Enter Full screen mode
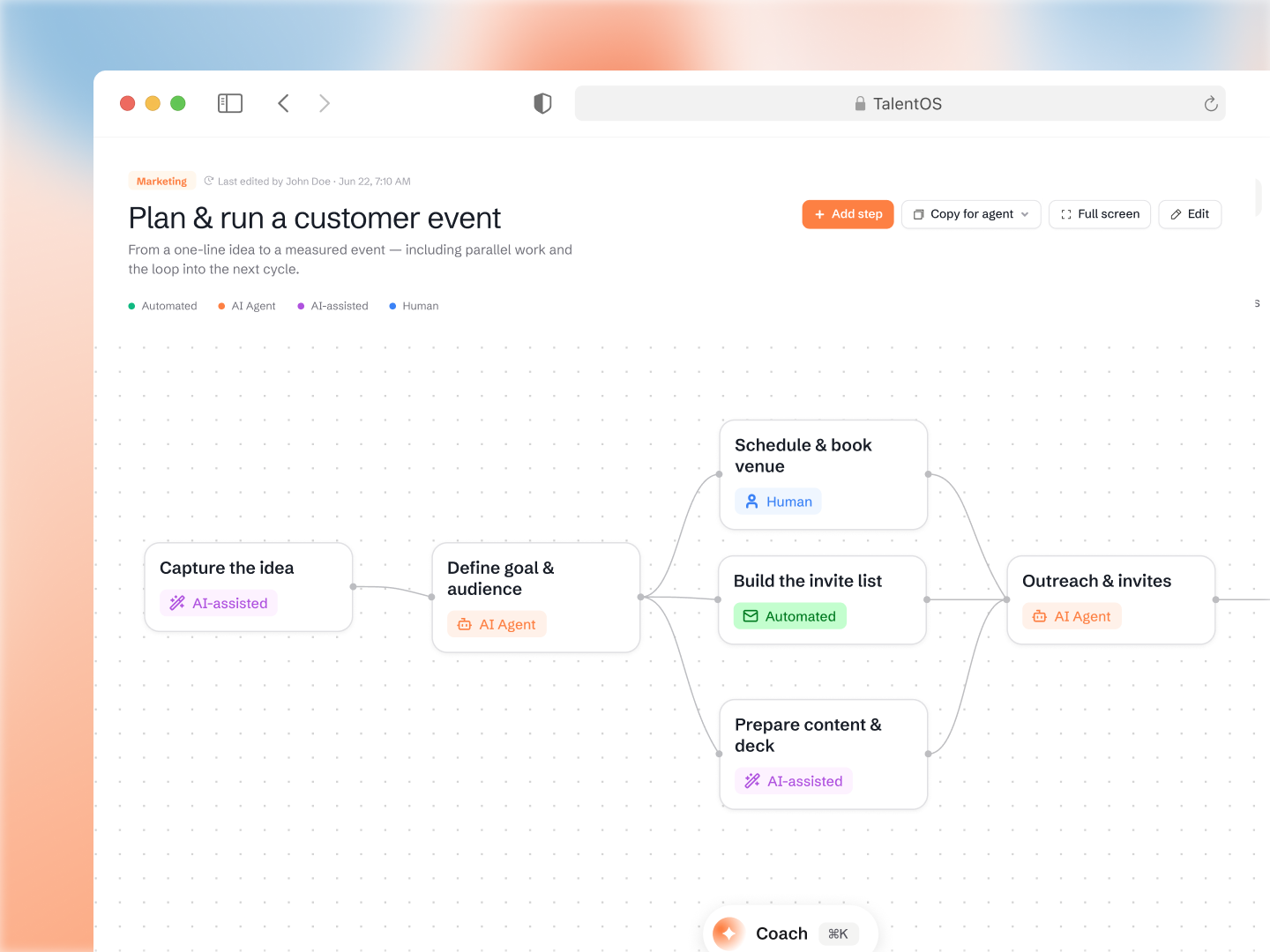1270x952 pixels. point(1100,214)
